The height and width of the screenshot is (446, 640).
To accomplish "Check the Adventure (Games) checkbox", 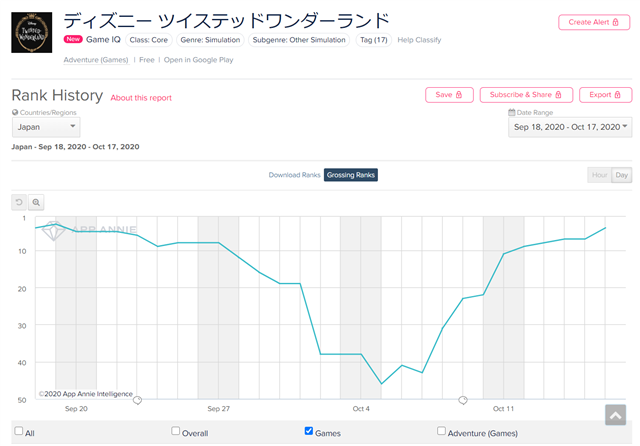I will click(x=441, y=431).
